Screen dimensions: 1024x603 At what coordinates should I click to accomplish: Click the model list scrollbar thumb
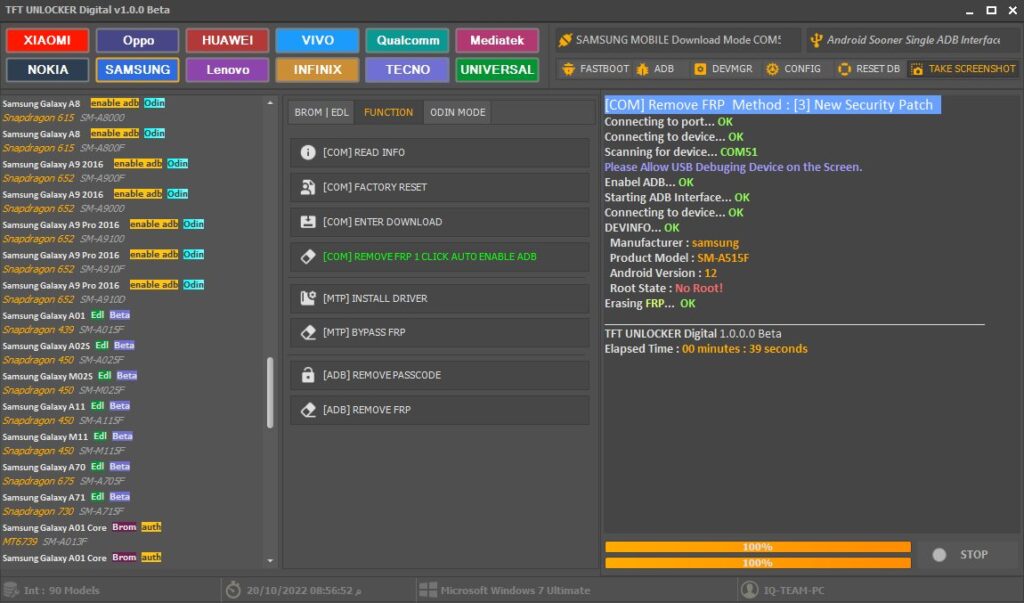click(x=270, y=393)
